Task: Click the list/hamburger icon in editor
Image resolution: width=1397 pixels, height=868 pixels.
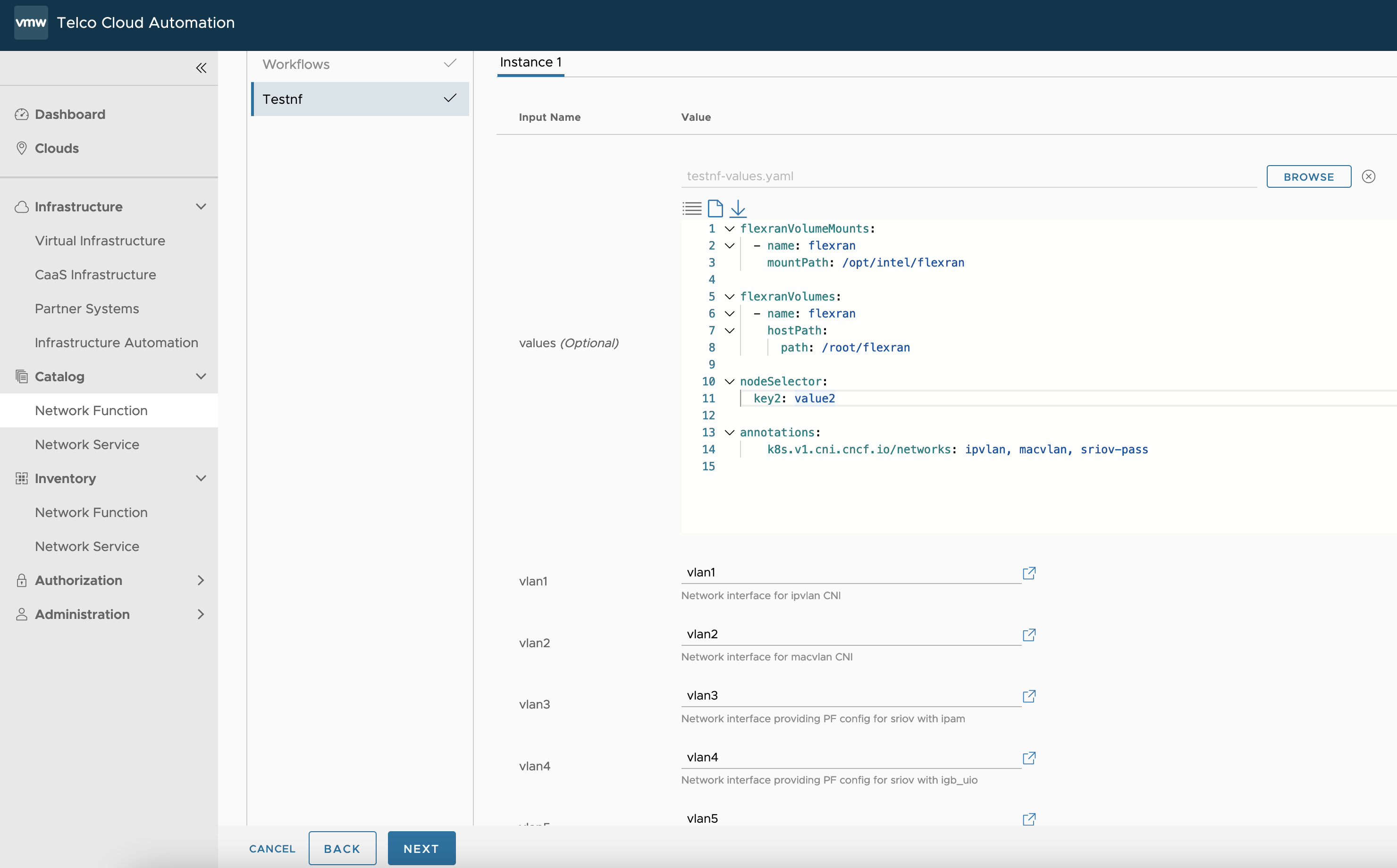Action: tap(692, 208)
